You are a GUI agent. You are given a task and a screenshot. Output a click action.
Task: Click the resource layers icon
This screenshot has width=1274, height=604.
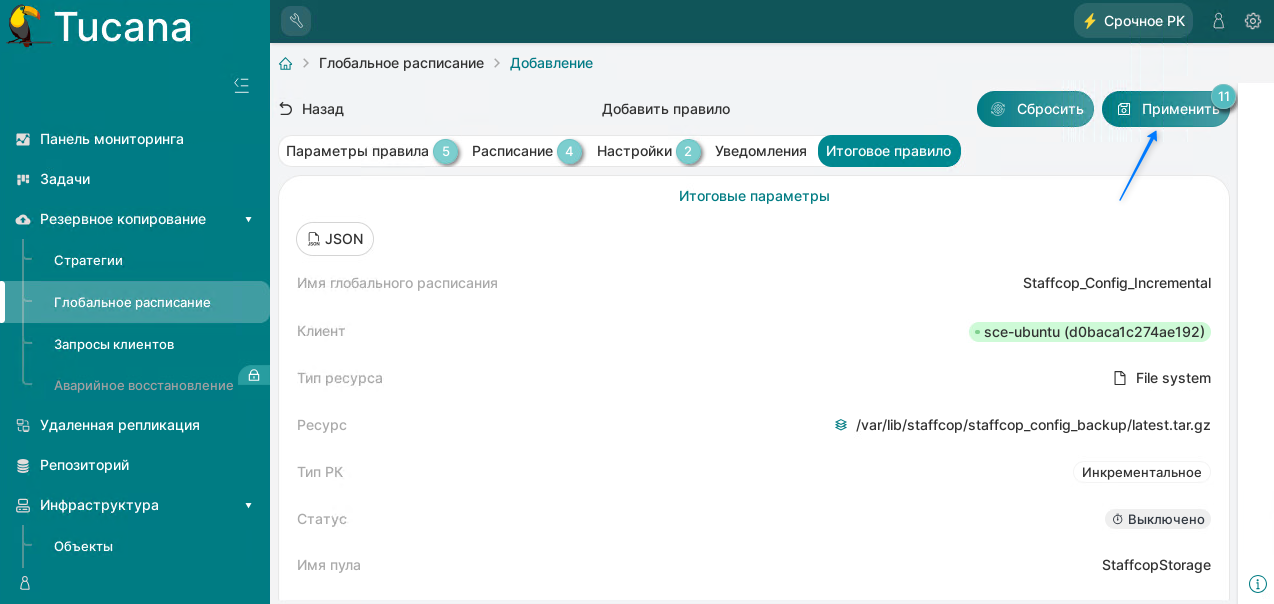coord(841,425)
